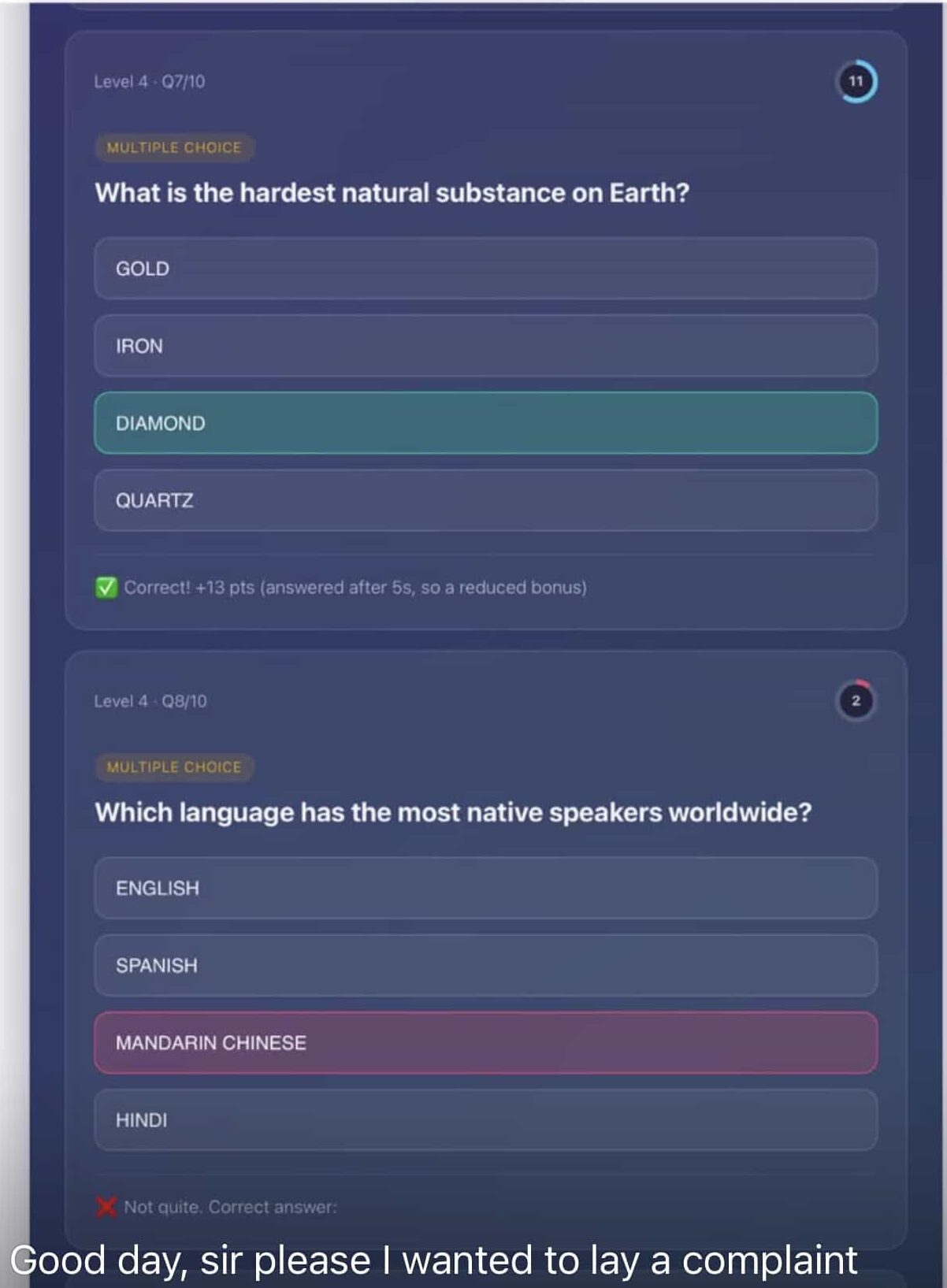Click the Level 4 Q7/10 label

(x=150, y=81)
